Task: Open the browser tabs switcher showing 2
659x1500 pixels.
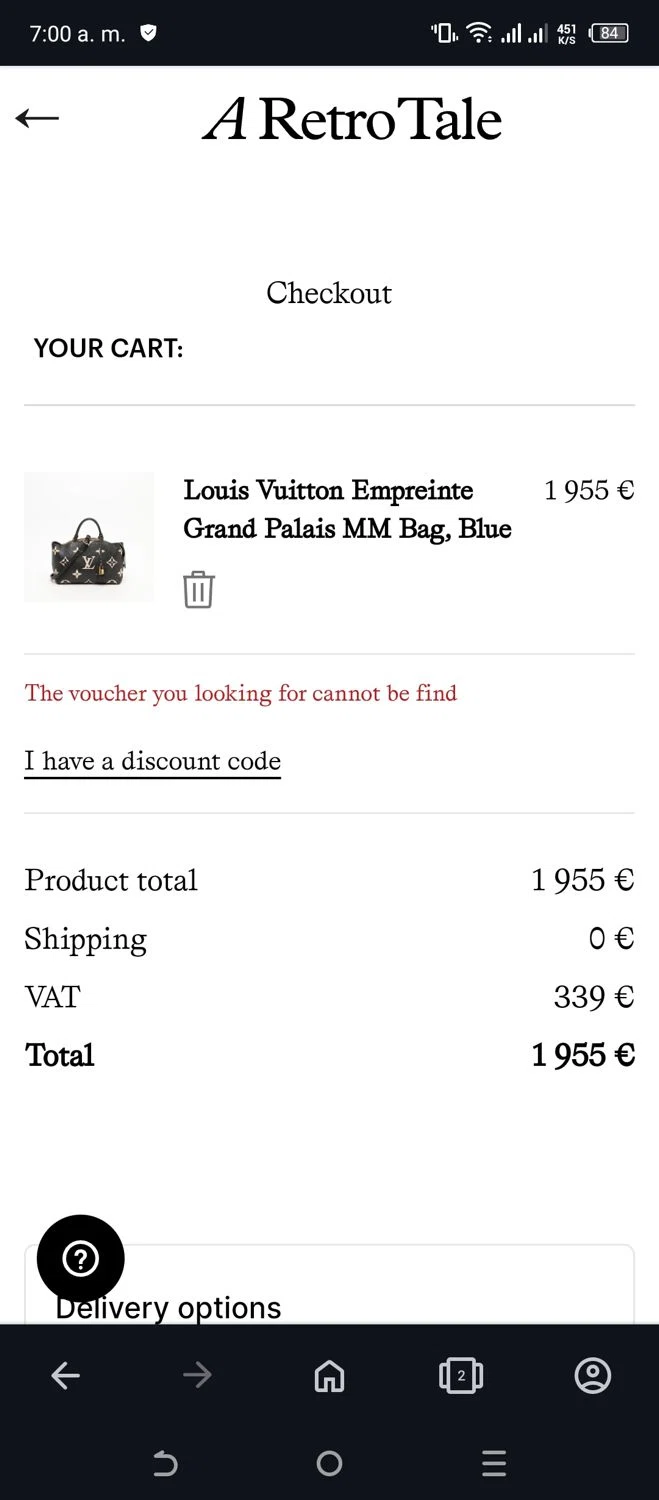Action: click(461, 1376)
